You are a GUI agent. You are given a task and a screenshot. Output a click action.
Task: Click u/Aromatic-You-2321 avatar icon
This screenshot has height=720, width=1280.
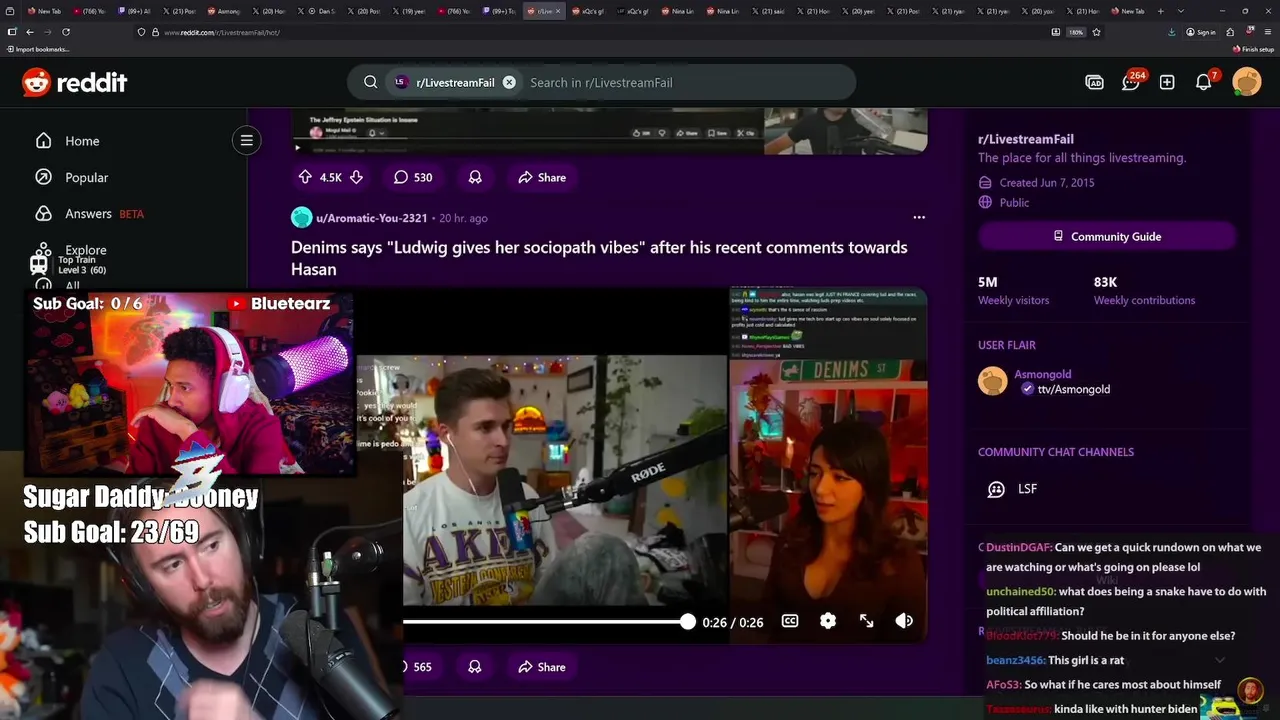pos(301,217)
